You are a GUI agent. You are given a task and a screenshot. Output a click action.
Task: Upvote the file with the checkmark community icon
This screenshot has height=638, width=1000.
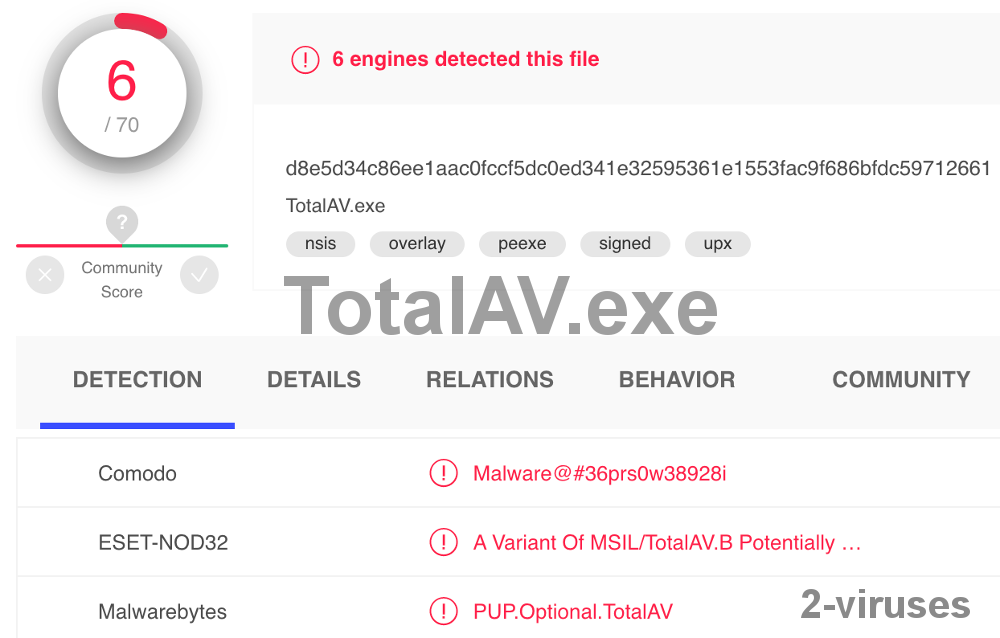coord(199,274)
